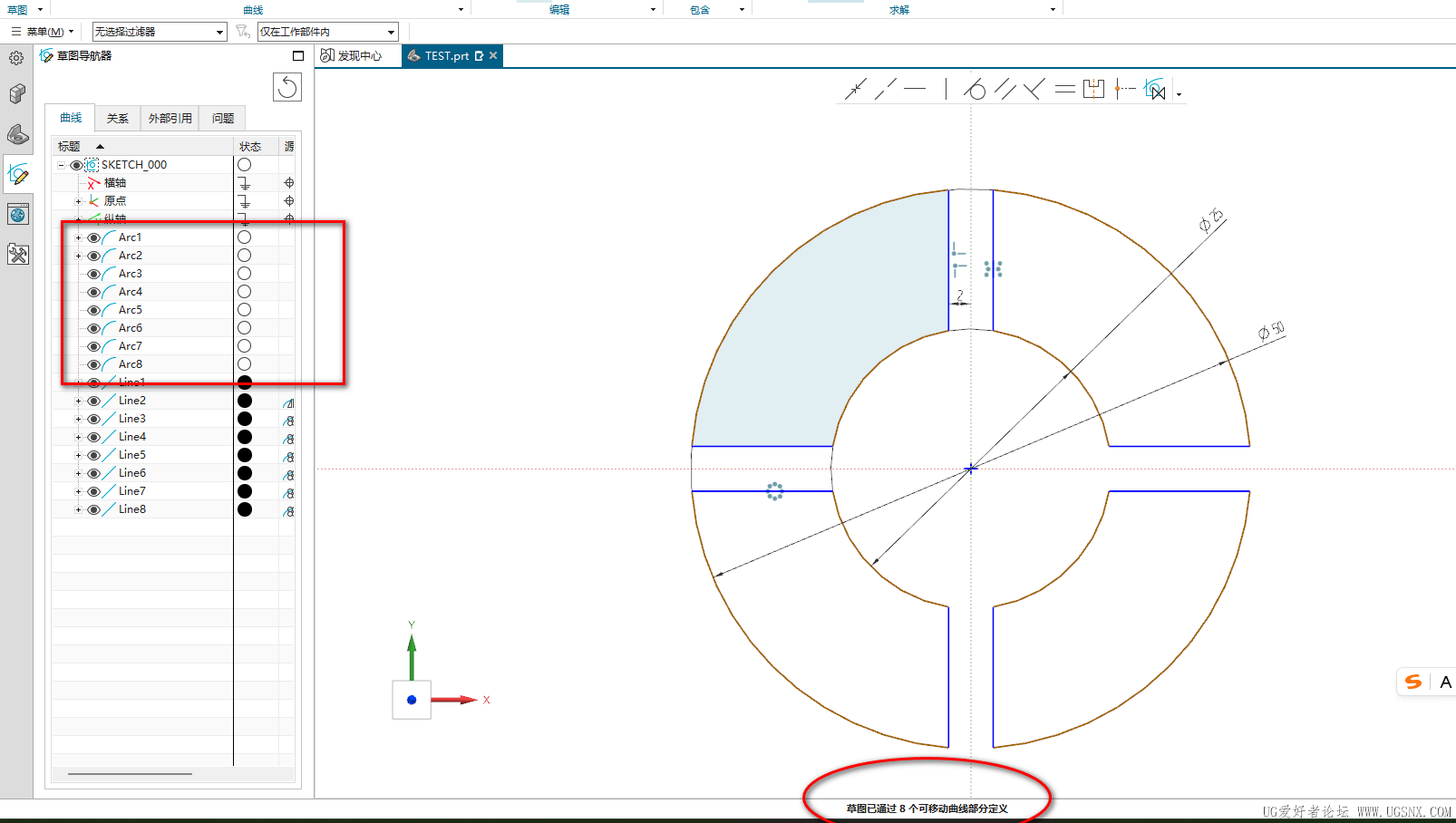Expand the Line5 tree node
Viewport: 1456px width, 823px height.
coord(78,455)
